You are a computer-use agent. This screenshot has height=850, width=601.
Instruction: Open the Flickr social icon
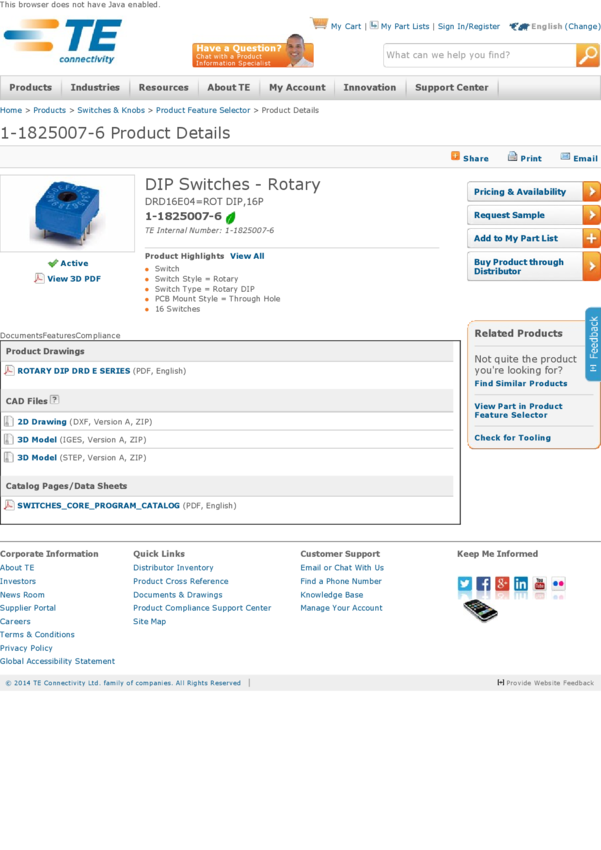pyautogui.click(x=558, y=584)
